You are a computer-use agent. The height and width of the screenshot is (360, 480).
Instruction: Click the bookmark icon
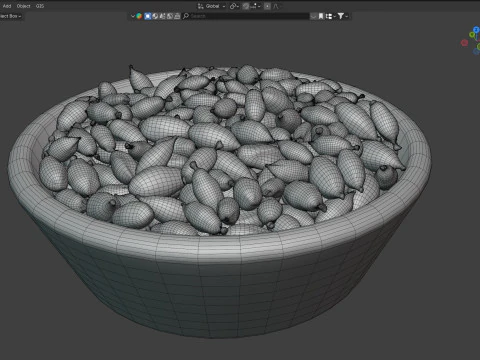tap(321, 16)
